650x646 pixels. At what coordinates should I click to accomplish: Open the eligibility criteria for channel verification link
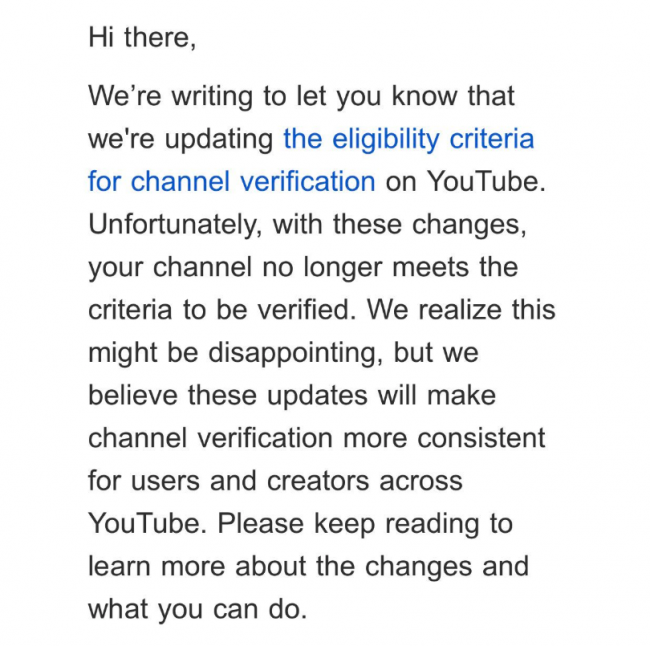coord(408,138)
